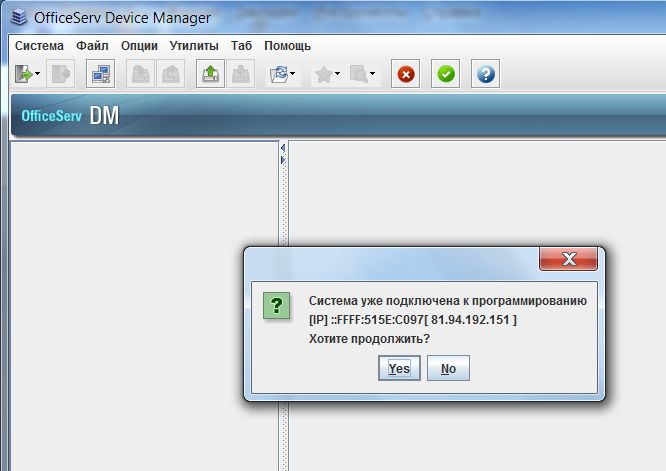Click the red X cancel toolbar icon
Viewport: 666px width, 471px height.
(x=406, y=74)
